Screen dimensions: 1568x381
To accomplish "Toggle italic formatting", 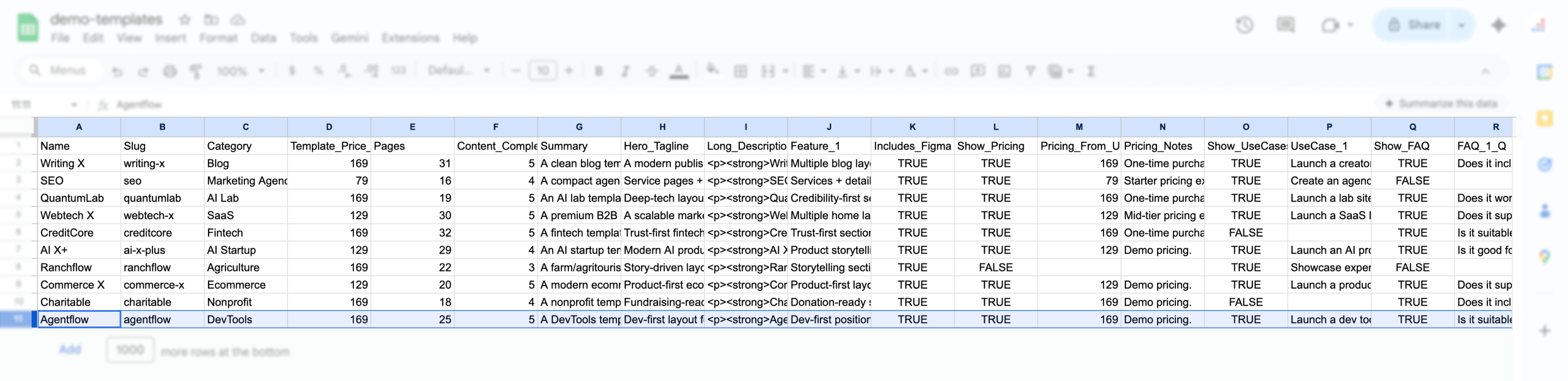I will tap(625, 71).
